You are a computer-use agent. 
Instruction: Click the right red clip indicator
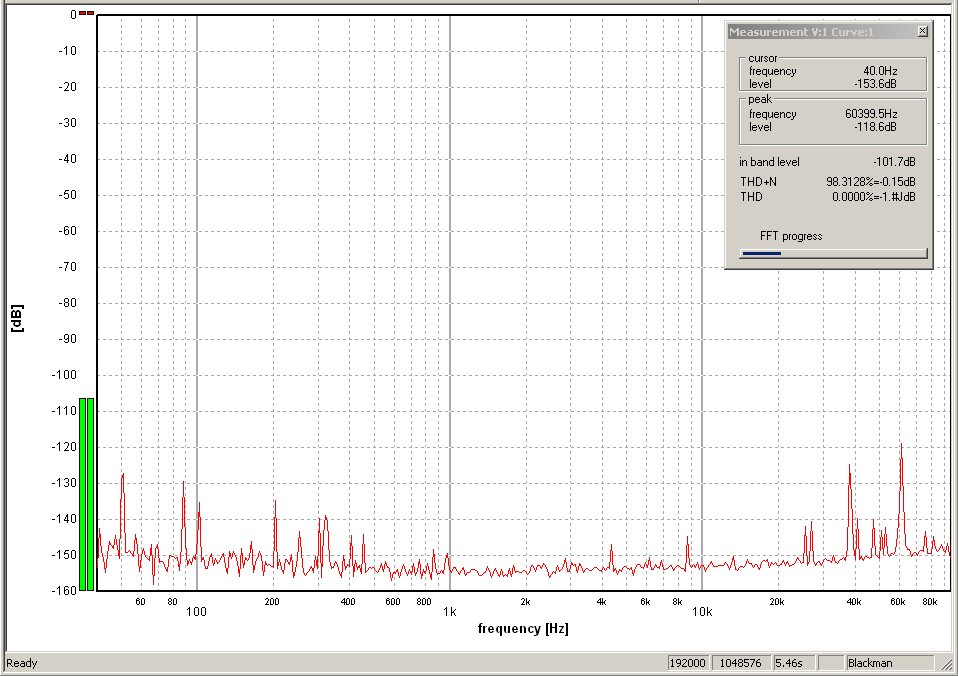tap(90, 13)
